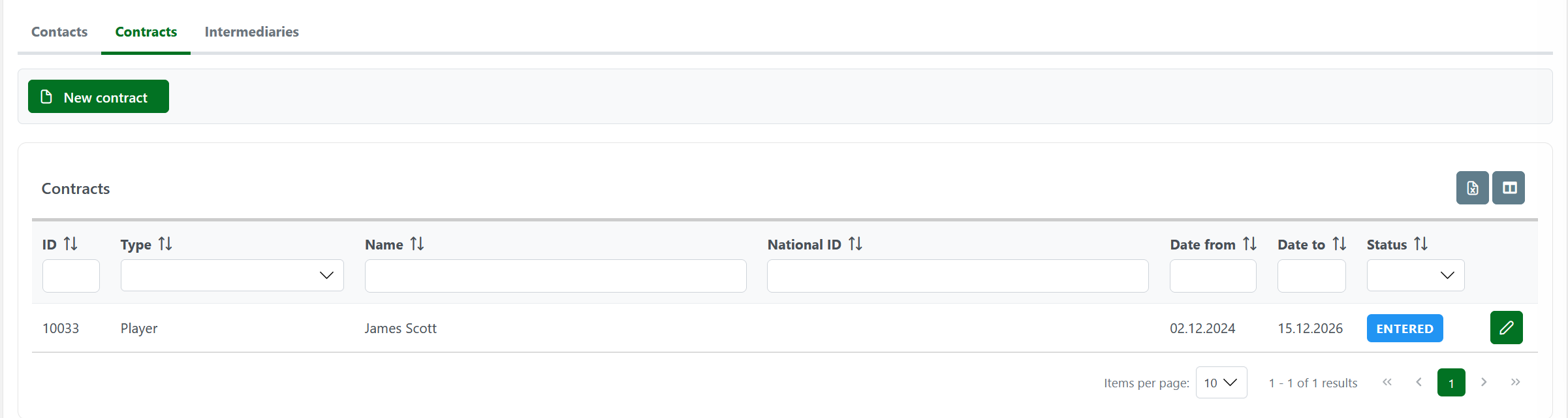Open the column chooser icon
This screenshot has width=1568, height=418.
(1509, 188)
